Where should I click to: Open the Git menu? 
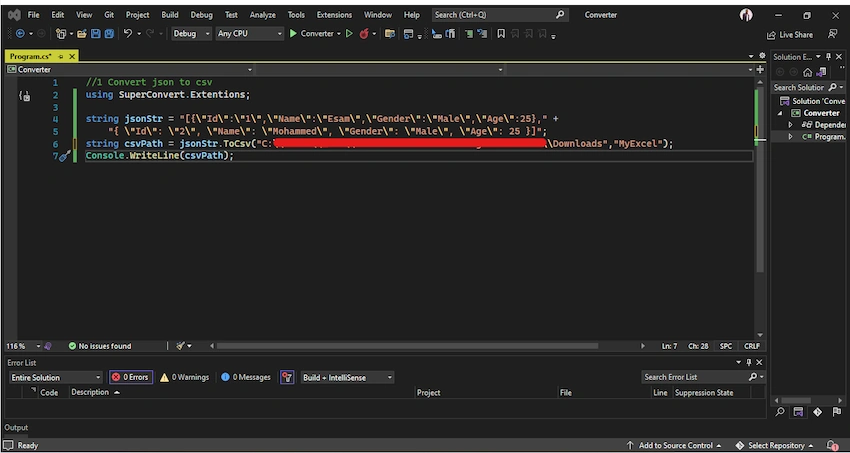pyautogui.click(x=109, y=15)
